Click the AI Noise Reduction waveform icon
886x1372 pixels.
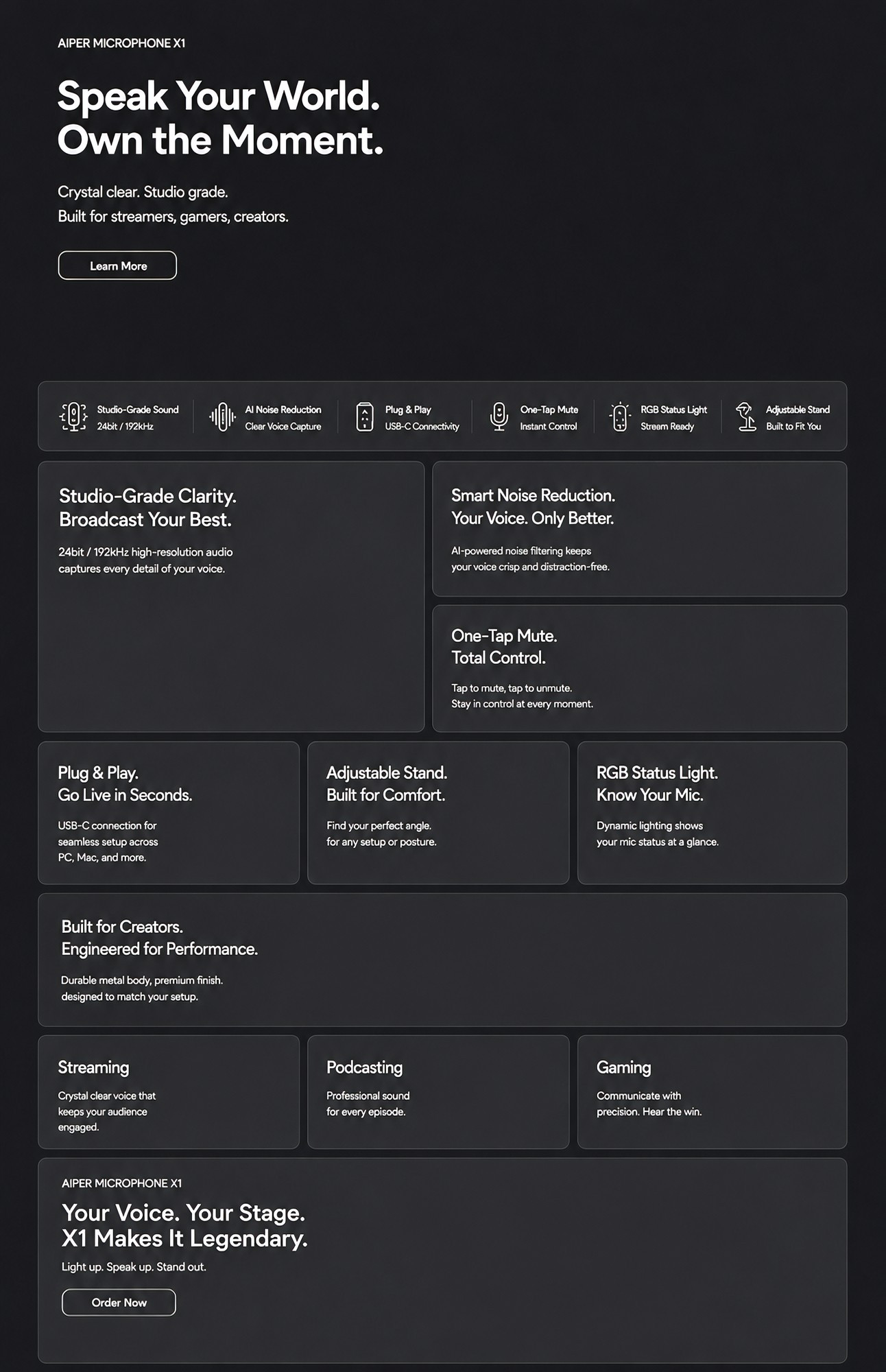[222, 417]
